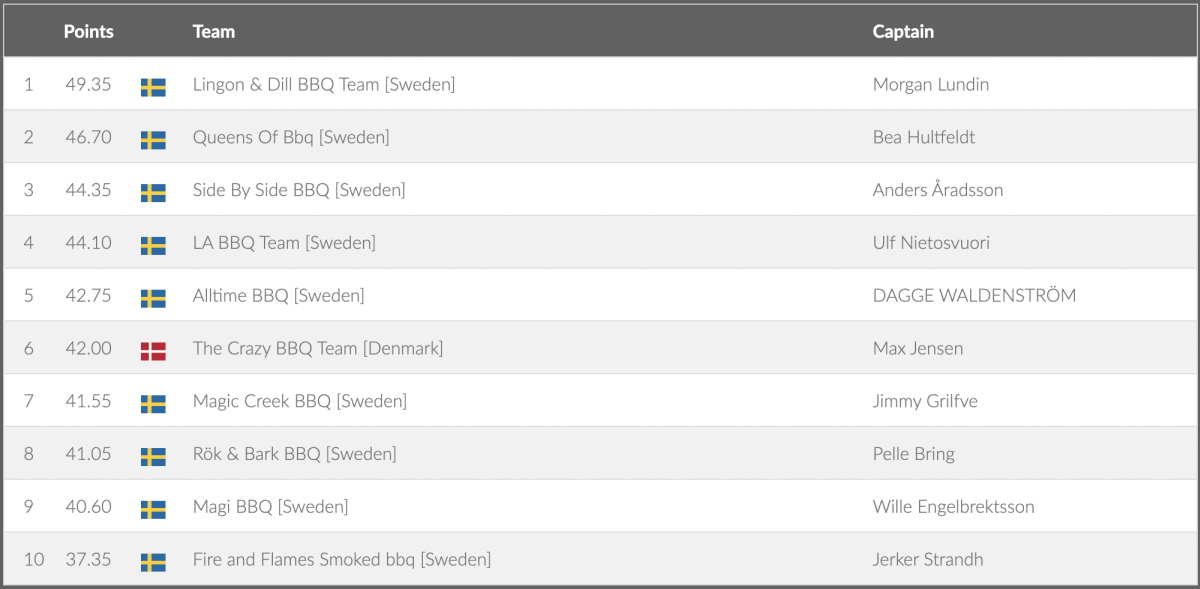
Task: Open Lingon & Dill BBQ Team entry
Action: click(323, 85)
